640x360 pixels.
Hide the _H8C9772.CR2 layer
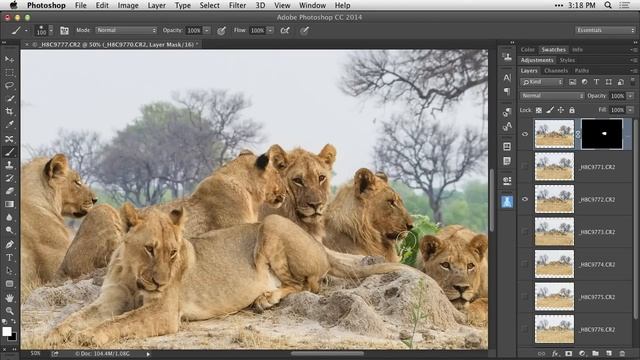tap(525, 199)
